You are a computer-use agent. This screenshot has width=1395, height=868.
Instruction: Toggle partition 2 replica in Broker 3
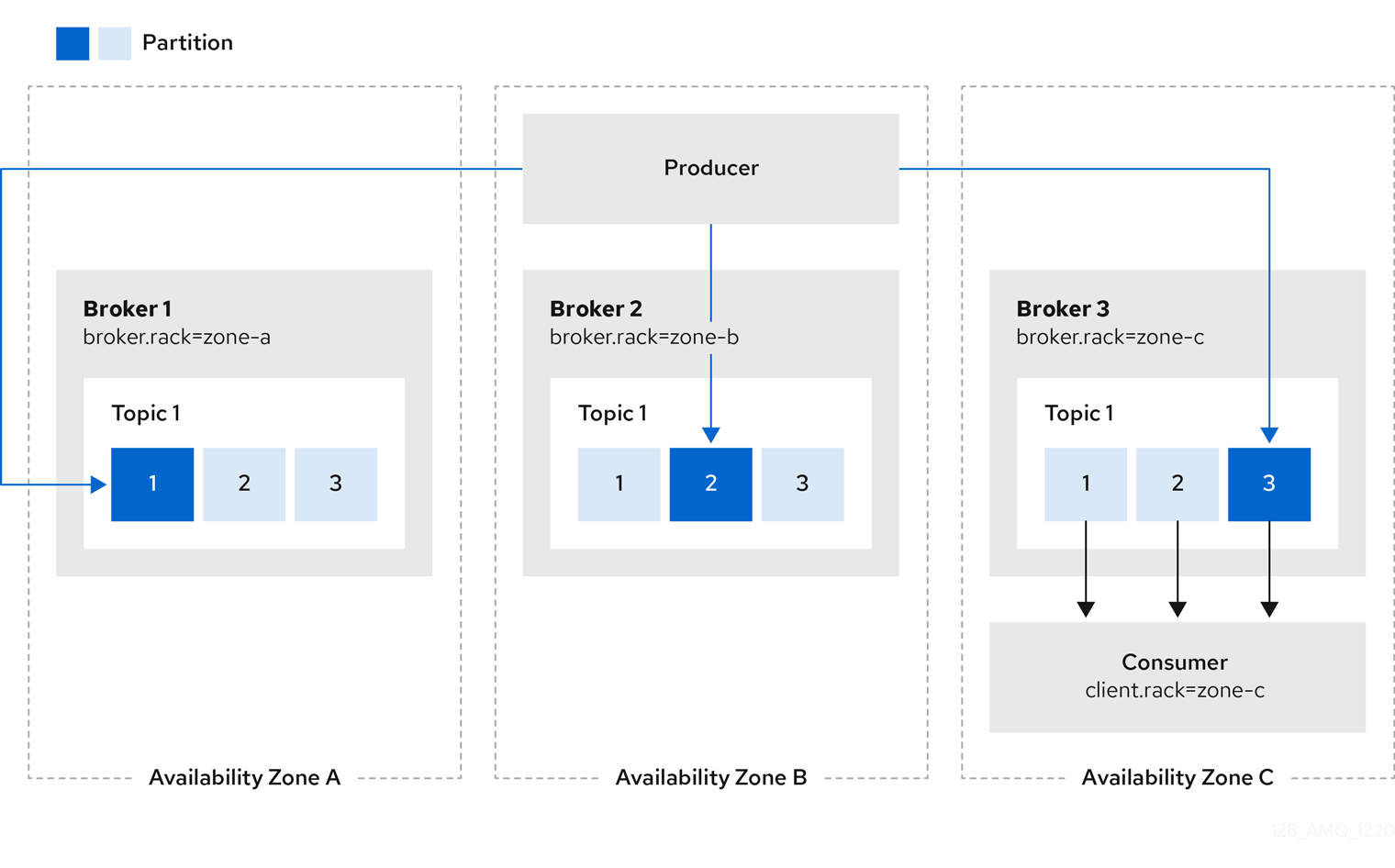tap(1177, 484)
